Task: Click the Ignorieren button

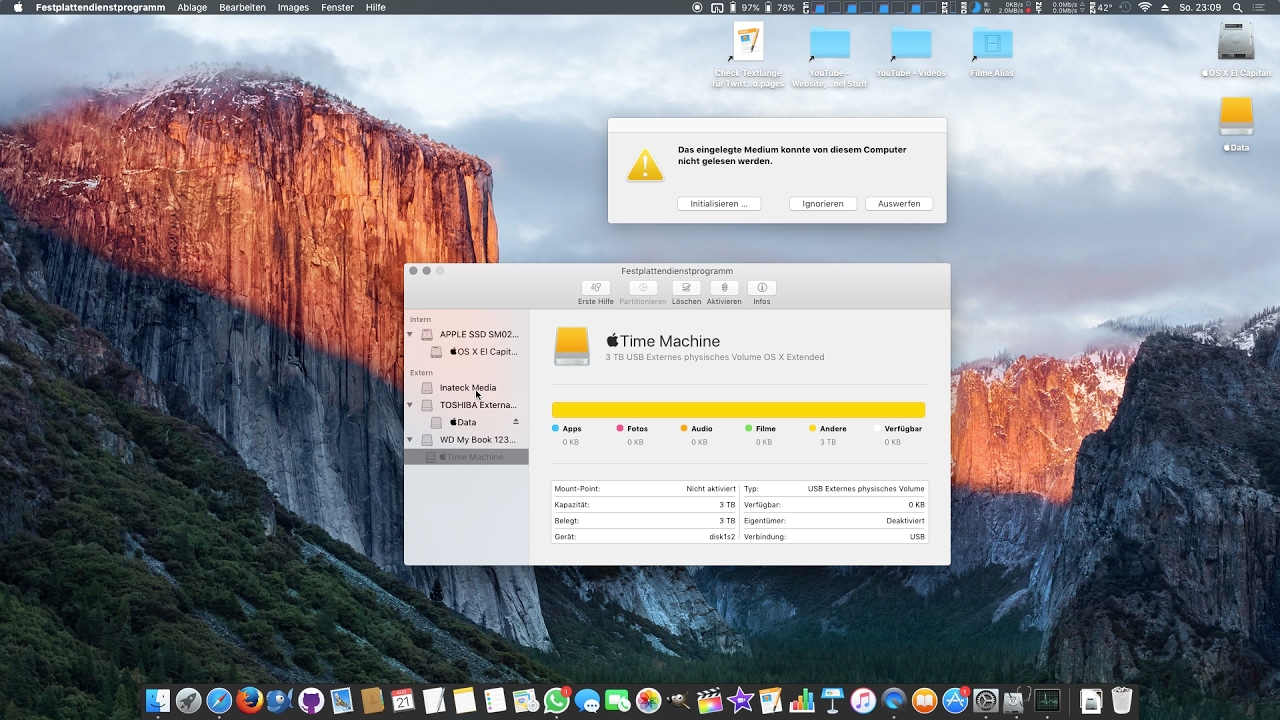Action: [823, 204]
